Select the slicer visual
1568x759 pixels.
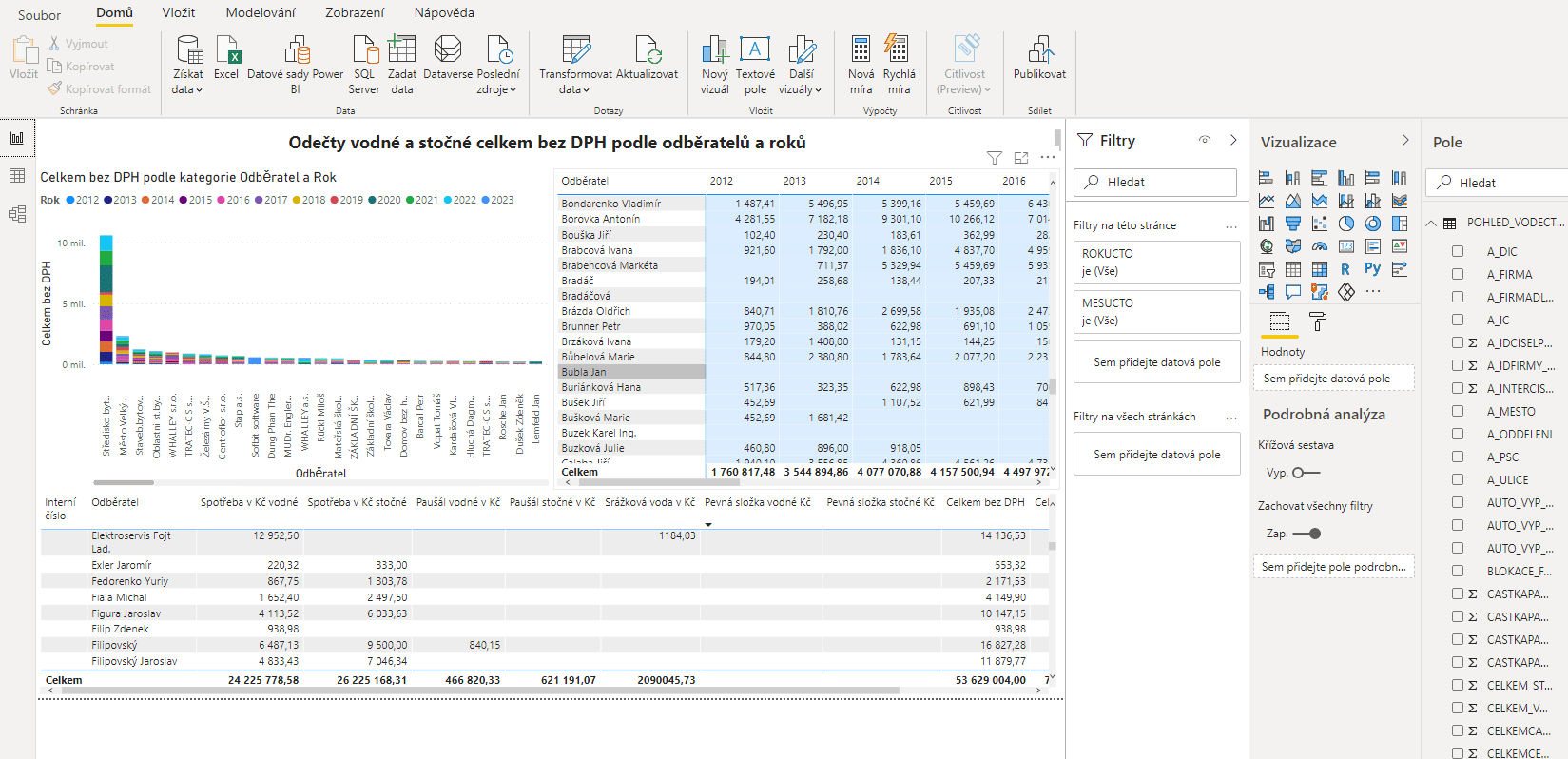[1266, 269]
